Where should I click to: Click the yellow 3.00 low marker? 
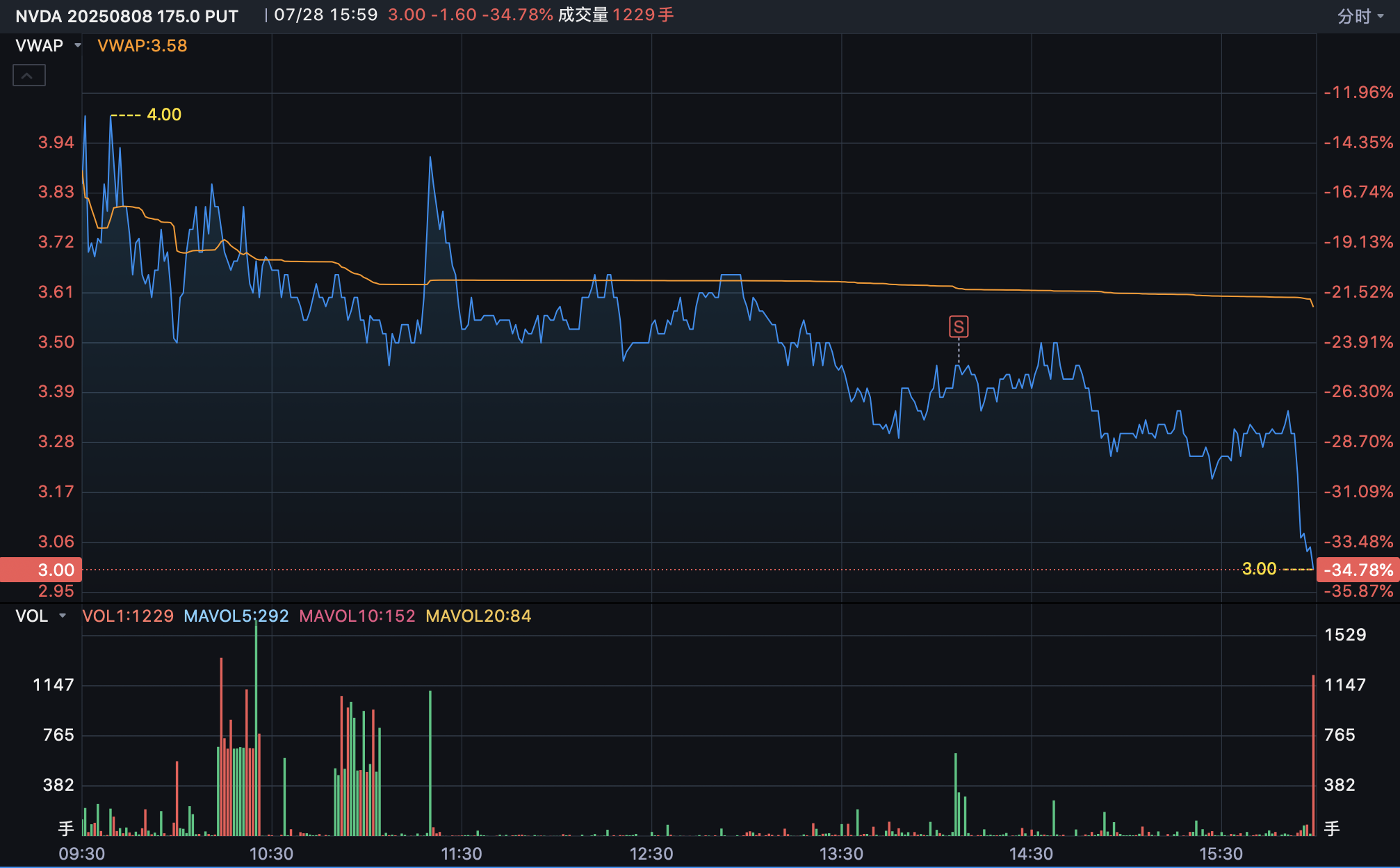pyautogui.click(x=1259, y=569)
